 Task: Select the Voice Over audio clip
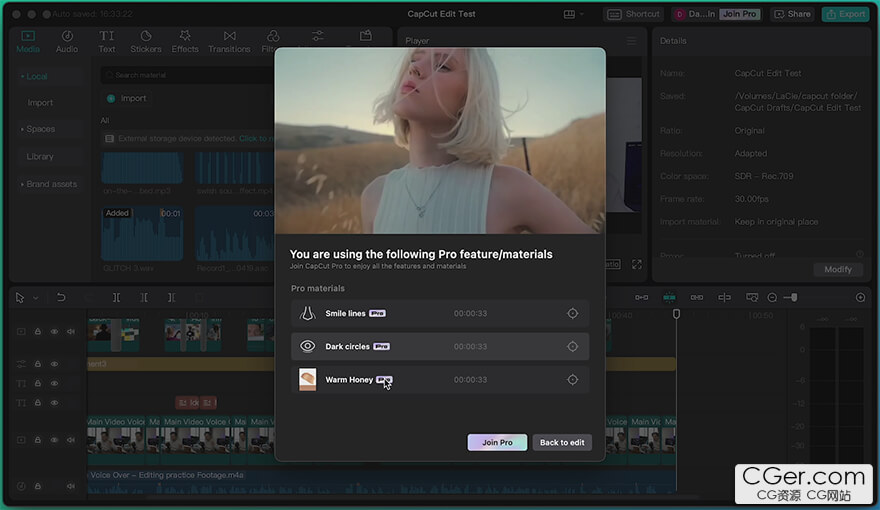pyautogui.click(x=381, y=482)
